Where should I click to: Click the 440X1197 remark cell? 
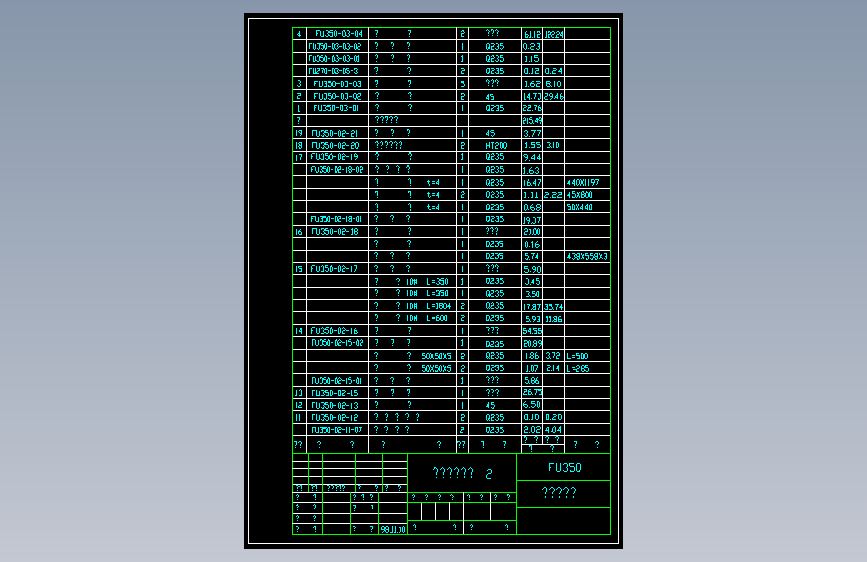(583, 183)
